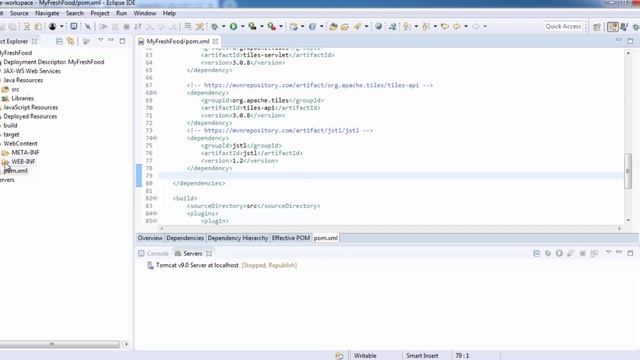Click the Skip All Breakpoints icon

87,27
